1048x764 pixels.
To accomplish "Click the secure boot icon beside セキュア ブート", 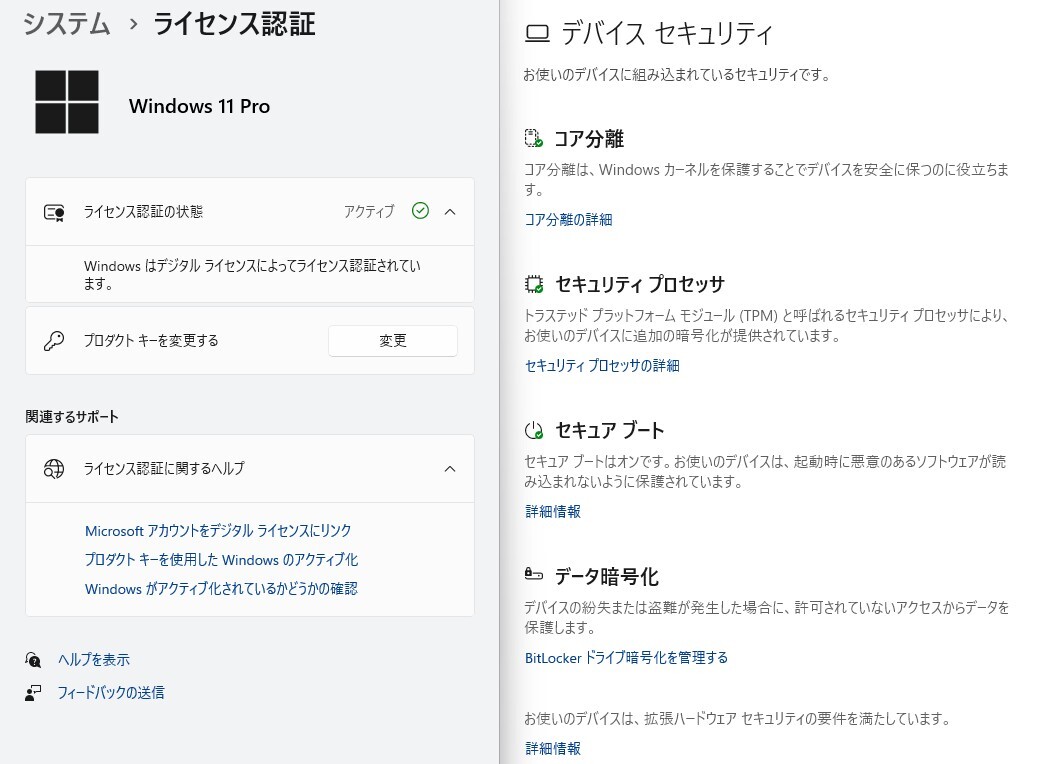I will point(534,431).
